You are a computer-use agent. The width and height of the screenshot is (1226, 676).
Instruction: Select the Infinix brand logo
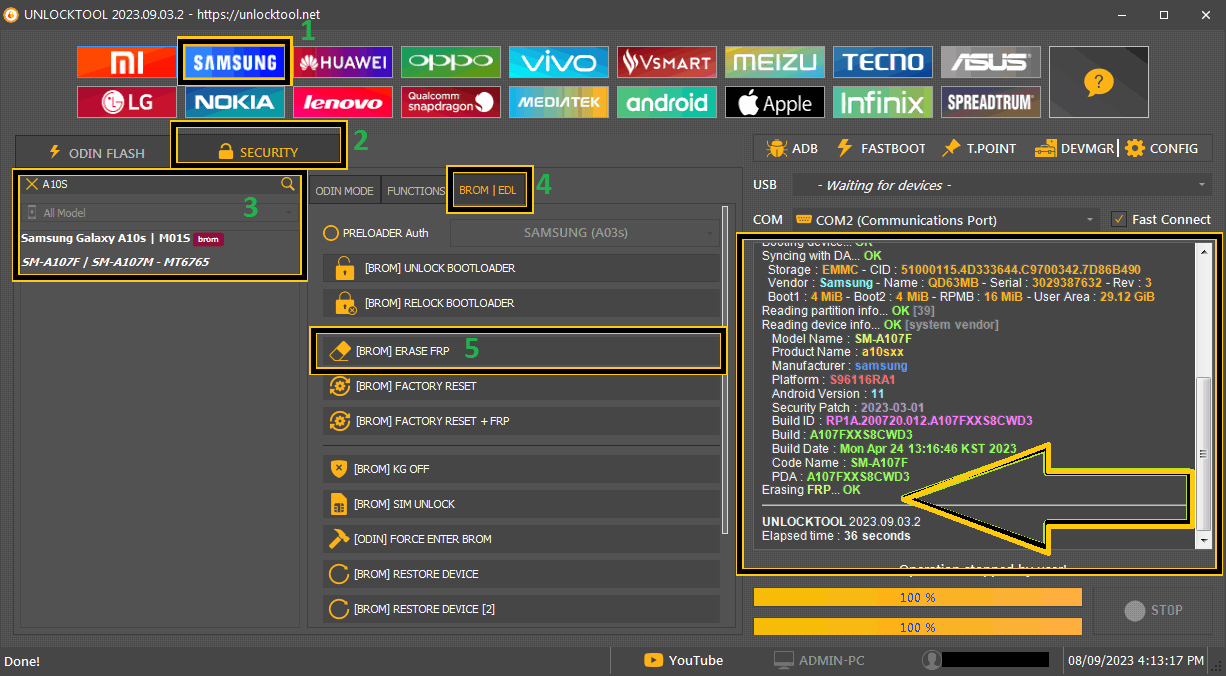pos(882,102)
